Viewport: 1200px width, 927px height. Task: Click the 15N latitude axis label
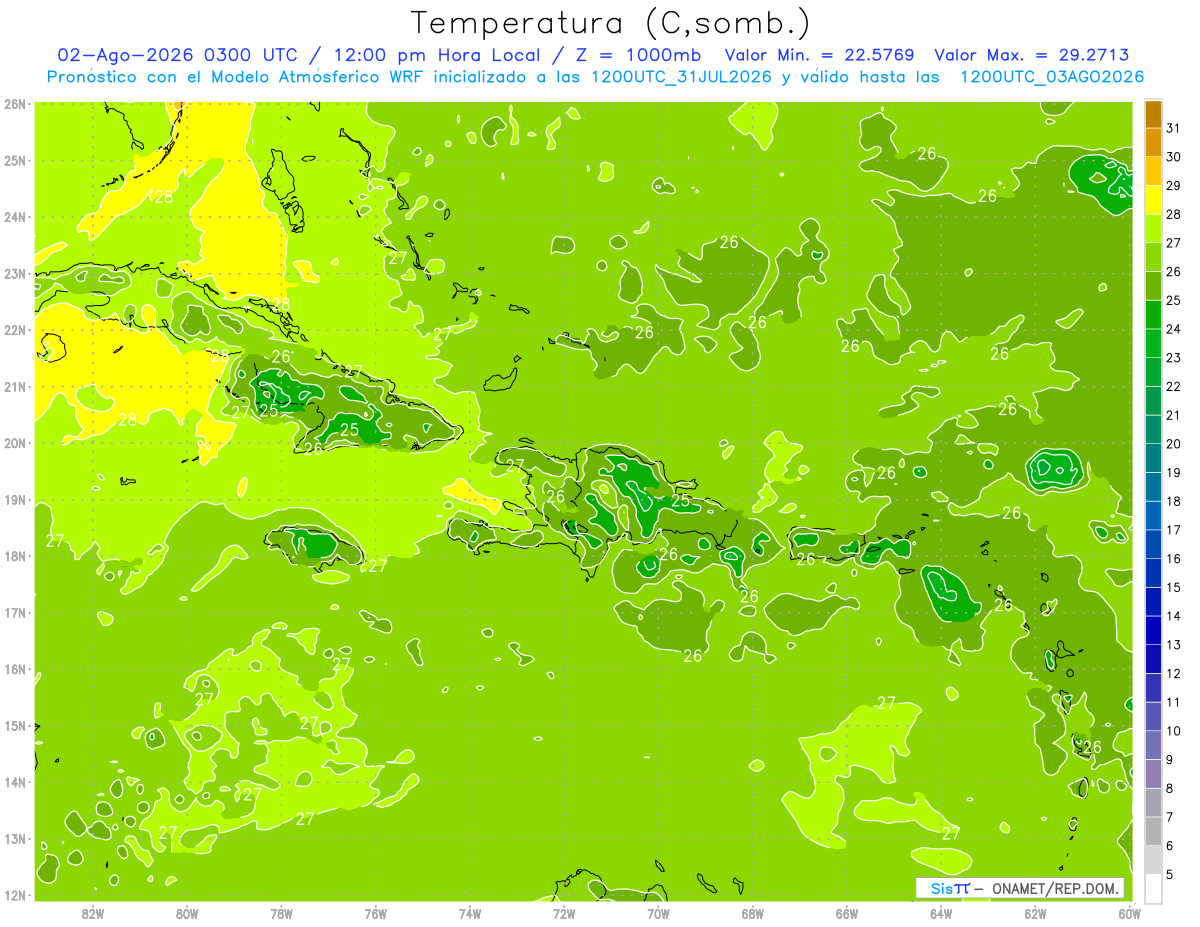(x=15, y=725)
